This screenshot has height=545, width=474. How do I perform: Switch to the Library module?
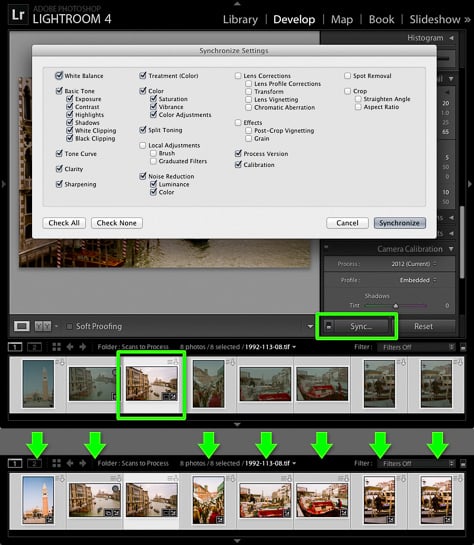click(x=240, y=20)
